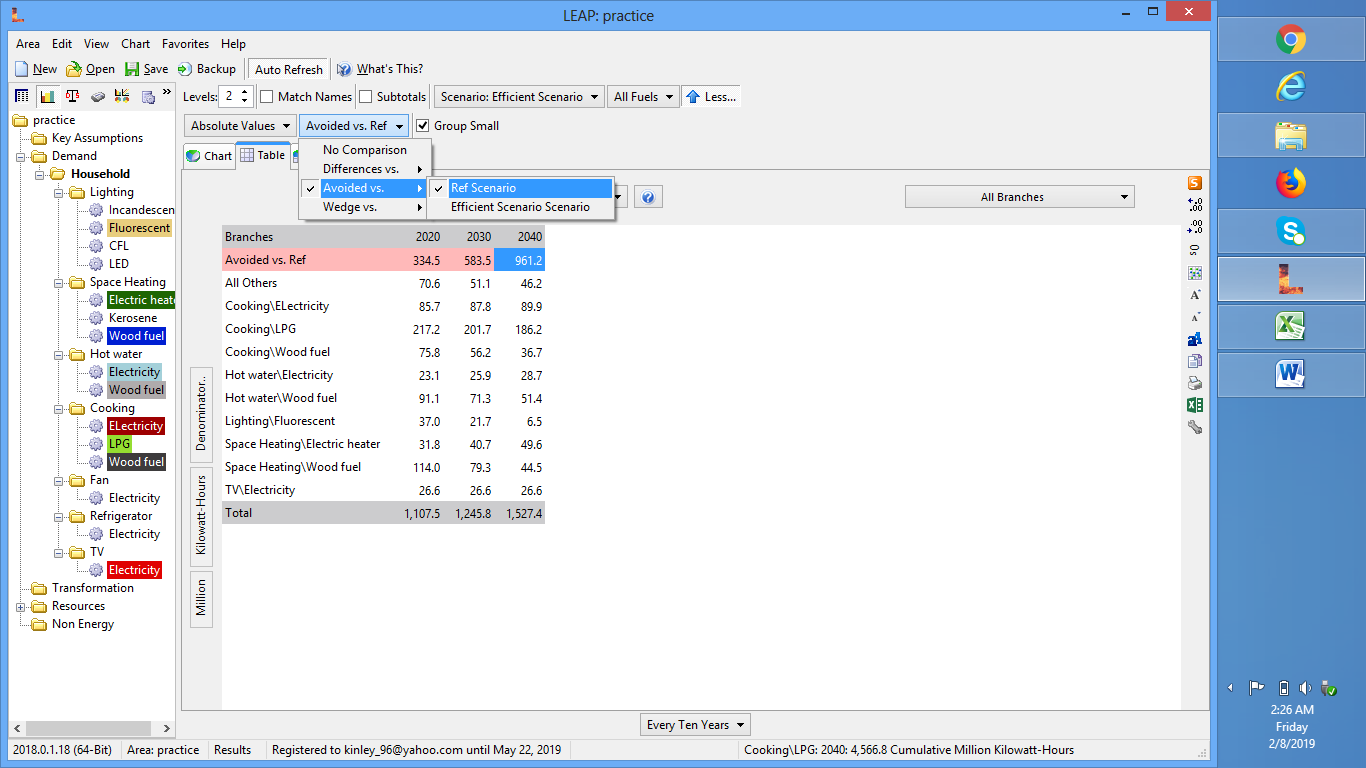Open the Overviews multi-chart icon

click(x=122, y=96)
